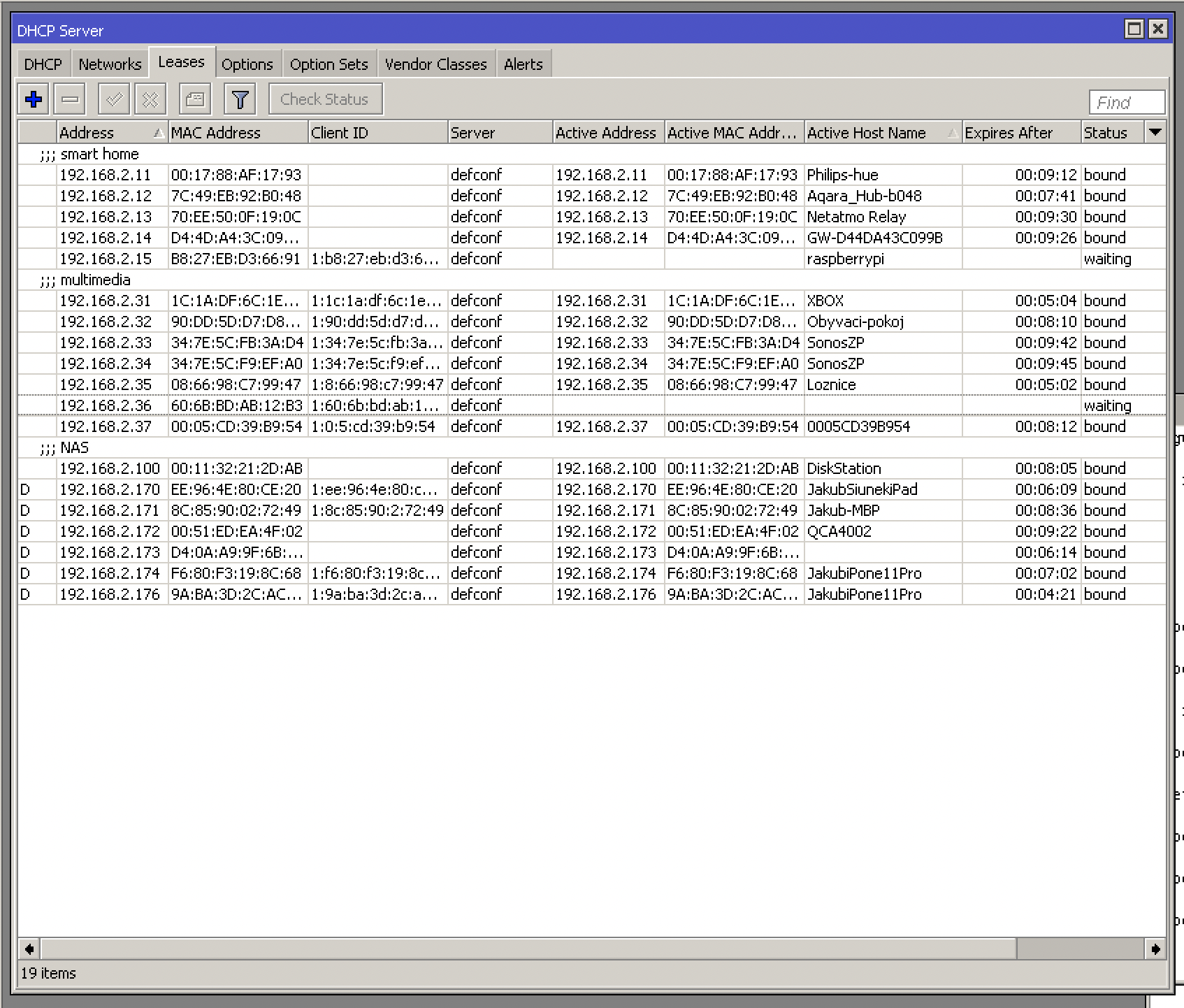Sort by the Expires After column header
1184x1008 pixels.
click(x=1021, y=133)
